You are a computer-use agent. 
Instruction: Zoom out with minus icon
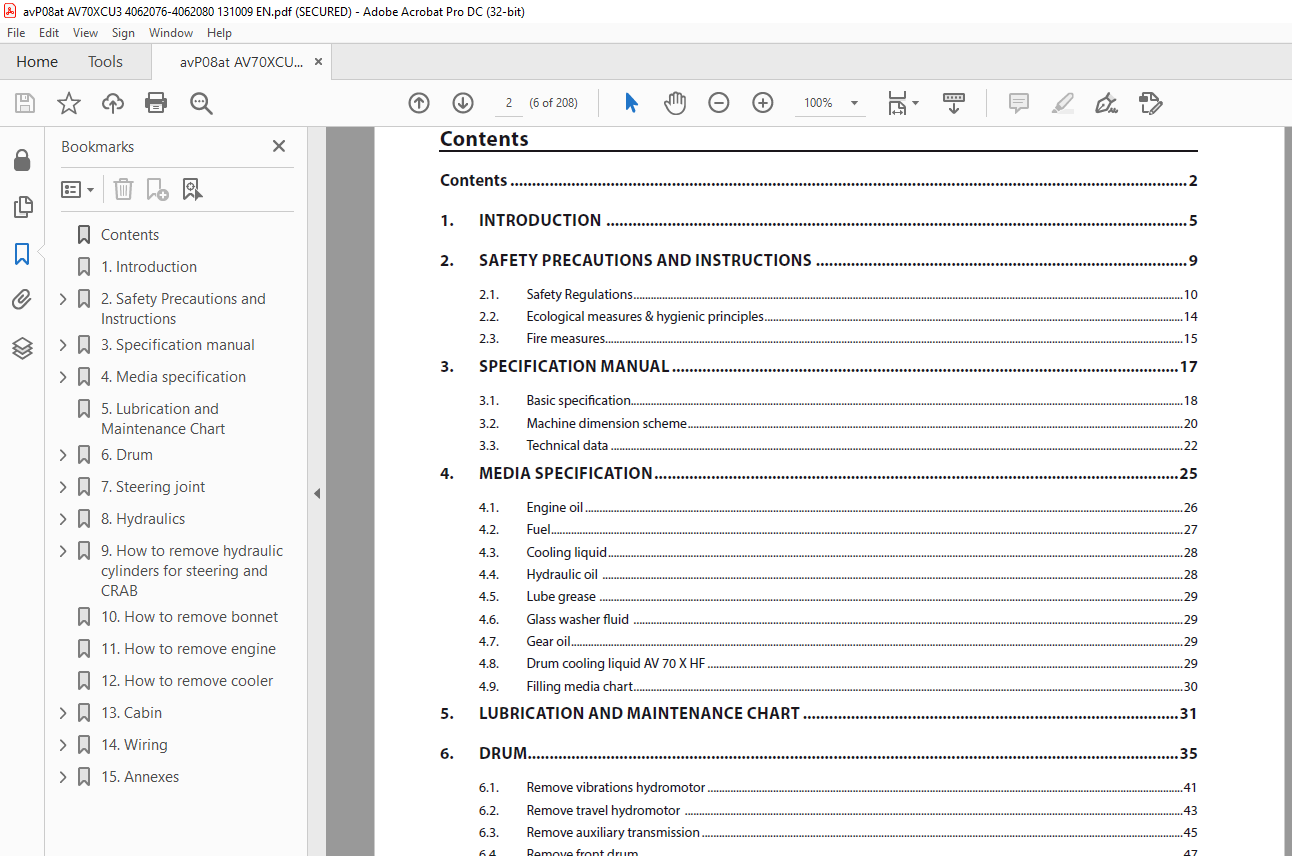719,103
